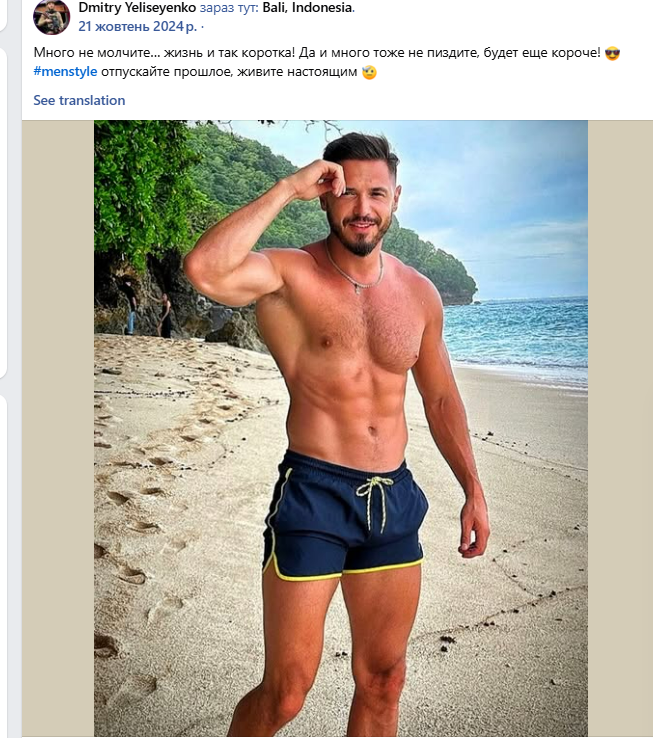Click the dot separator after the post date

point(202,26)
